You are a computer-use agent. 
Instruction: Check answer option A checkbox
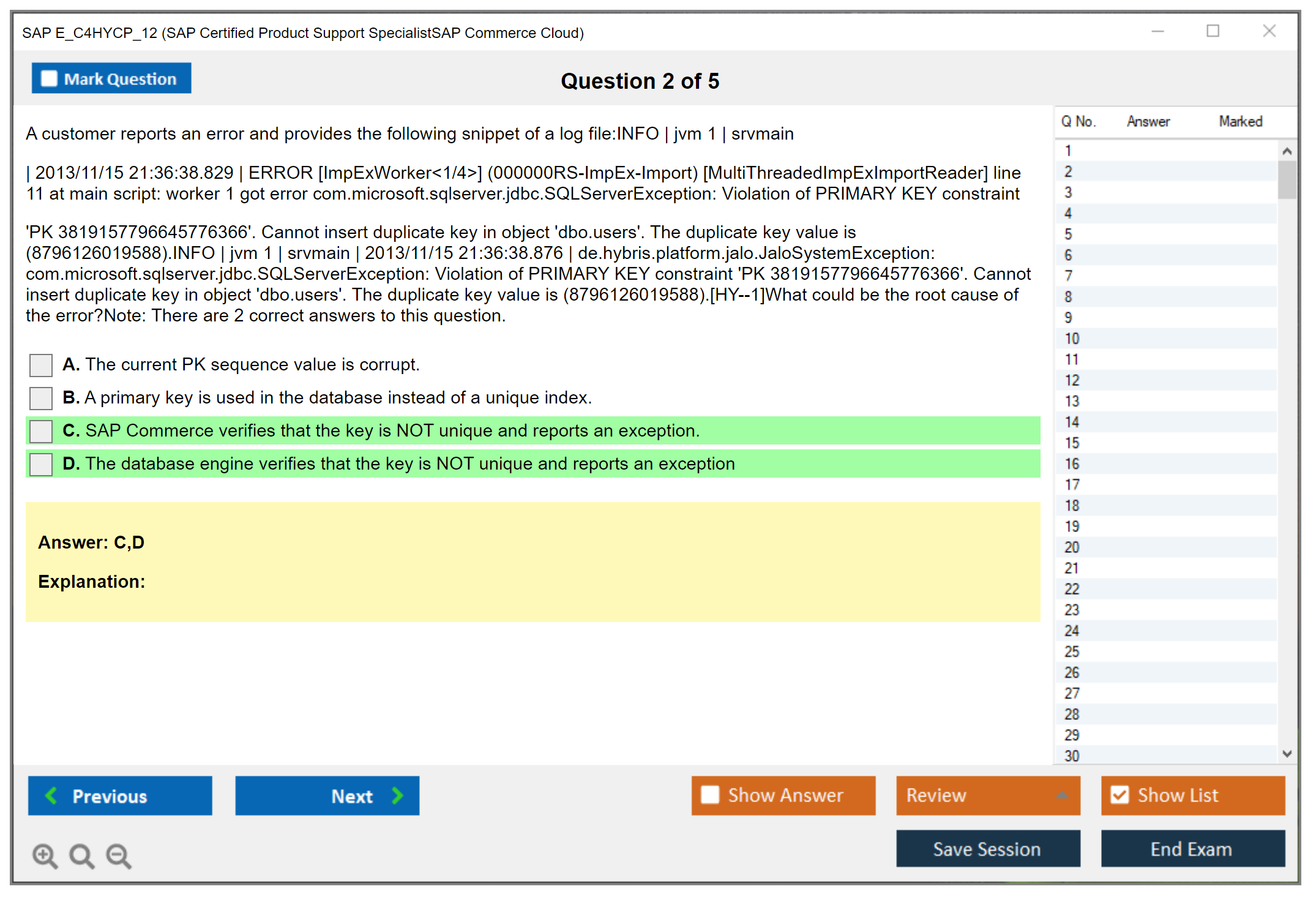click(x=41, y=365)
